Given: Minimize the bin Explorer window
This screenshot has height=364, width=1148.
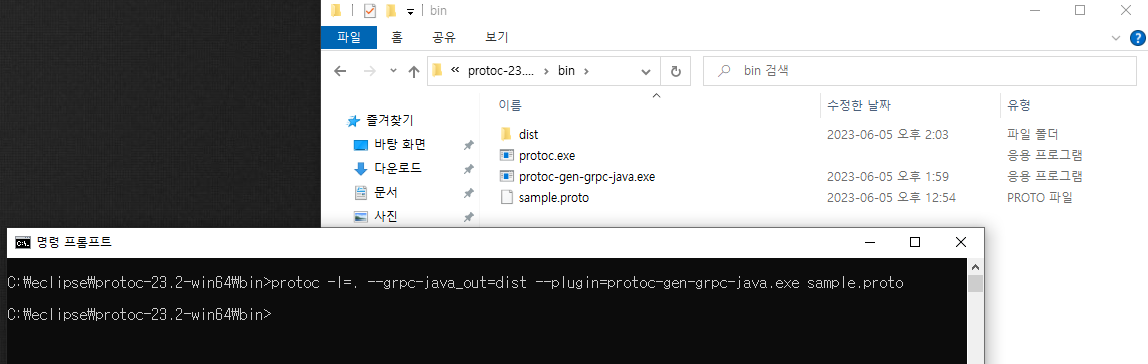Looking at the screenshot, I should pyautogui.click(x=1034, y=10).
